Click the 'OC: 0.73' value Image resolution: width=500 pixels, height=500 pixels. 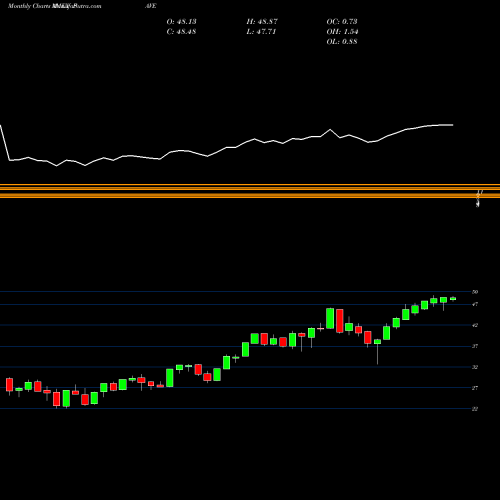[342, 22]
